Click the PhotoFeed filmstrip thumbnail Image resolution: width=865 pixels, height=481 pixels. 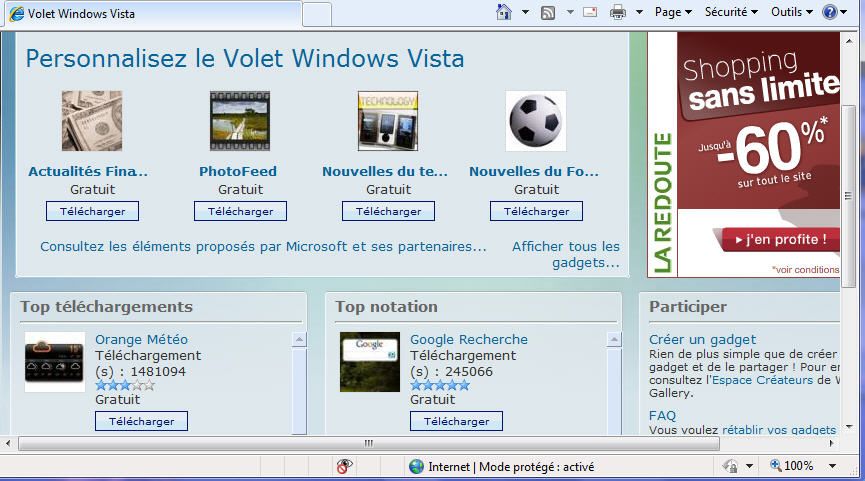(240, 121)
